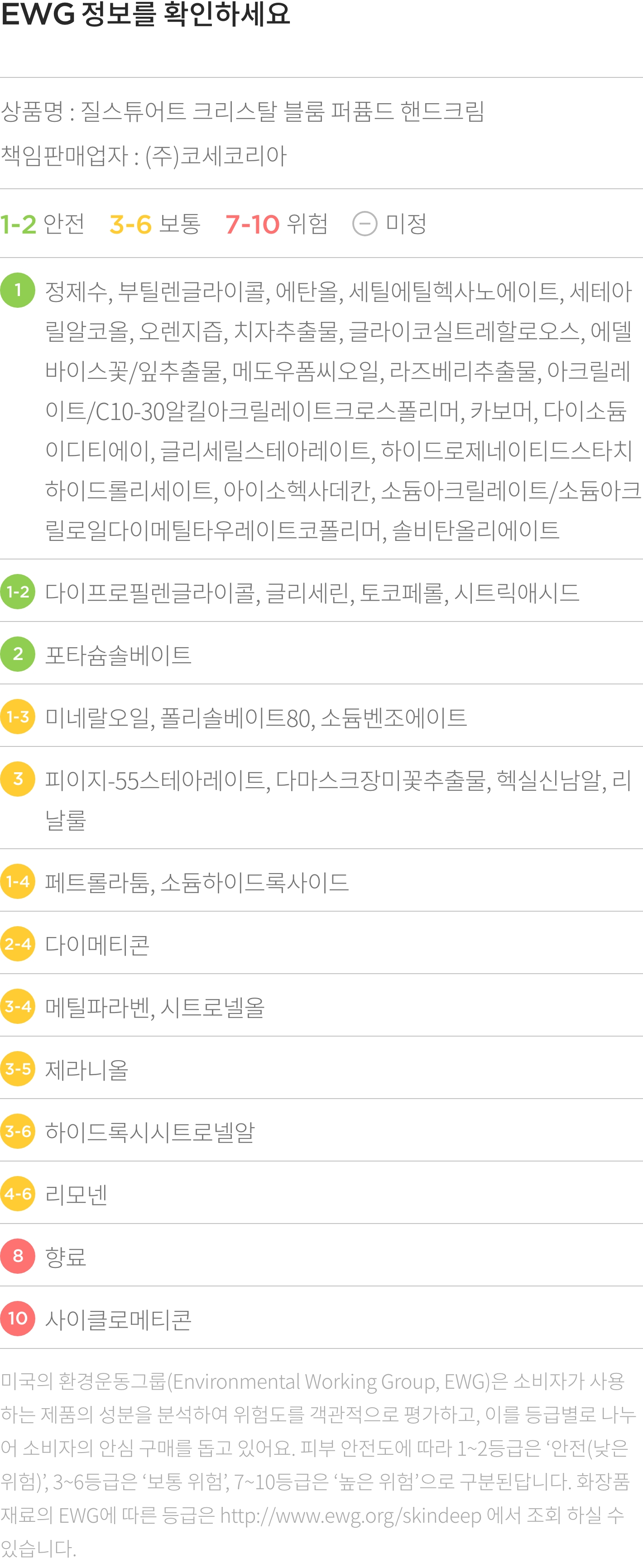
Task: Select the red grade 8 badge
Action: pos(18,1257)
